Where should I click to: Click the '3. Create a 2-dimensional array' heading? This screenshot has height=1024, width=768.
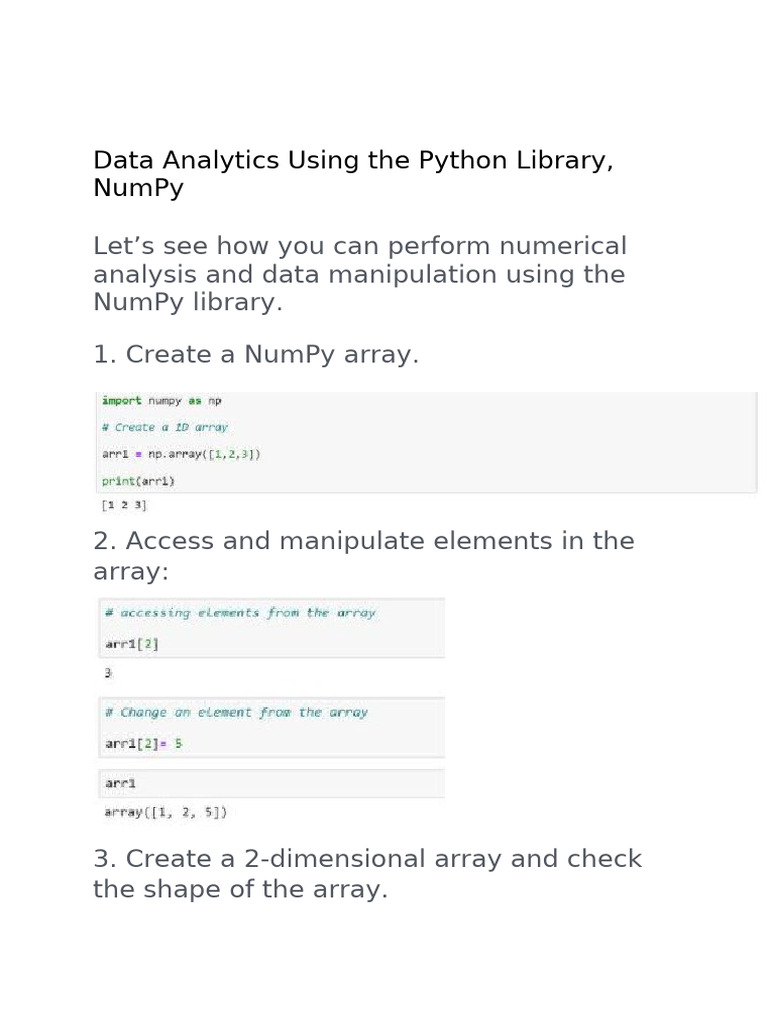click(x=367, y=859)
